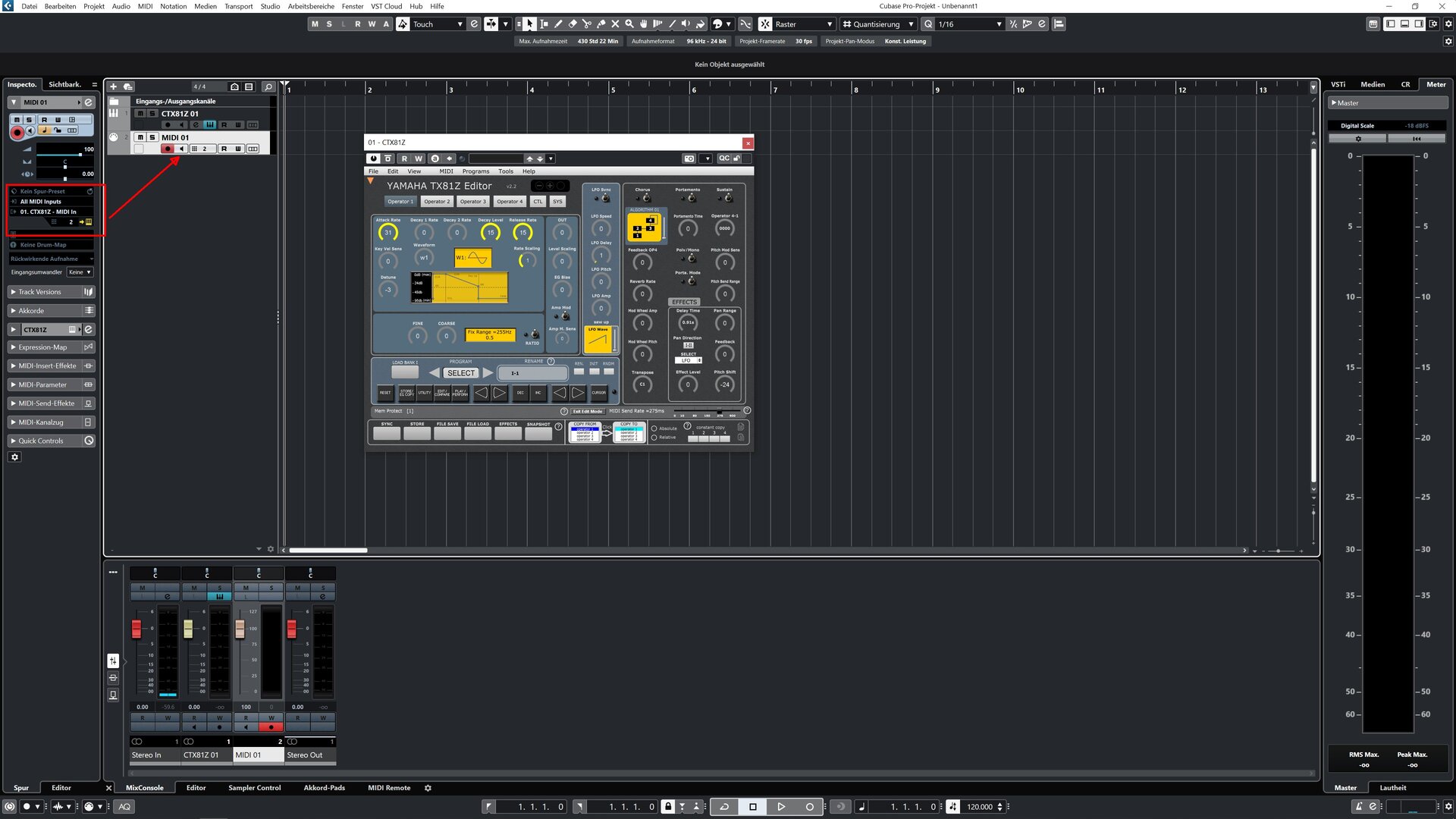The image size is (1456, 819).
Task: Solo the CTX81Z 01 track
Action: tap(152, 114)
